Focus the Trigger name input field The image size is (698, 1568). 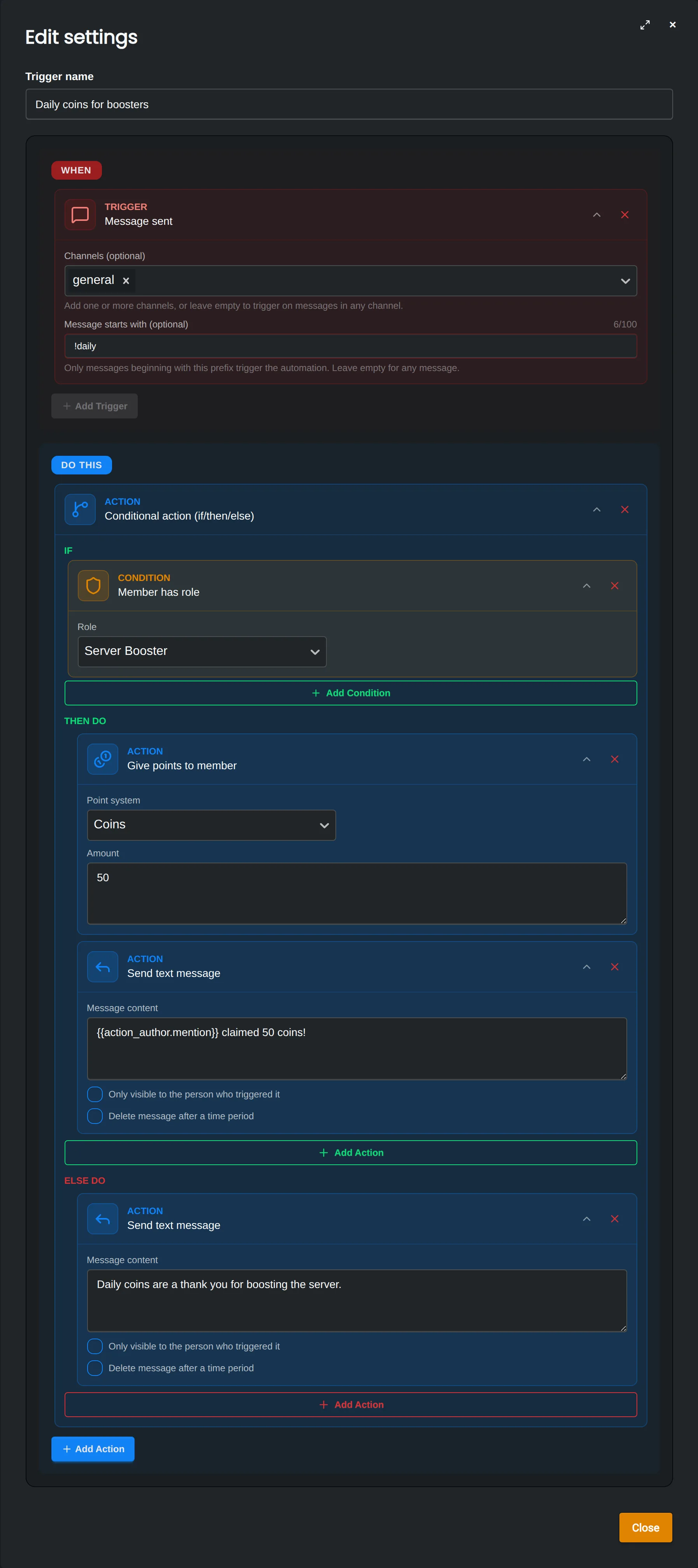(x=349, y=104)
